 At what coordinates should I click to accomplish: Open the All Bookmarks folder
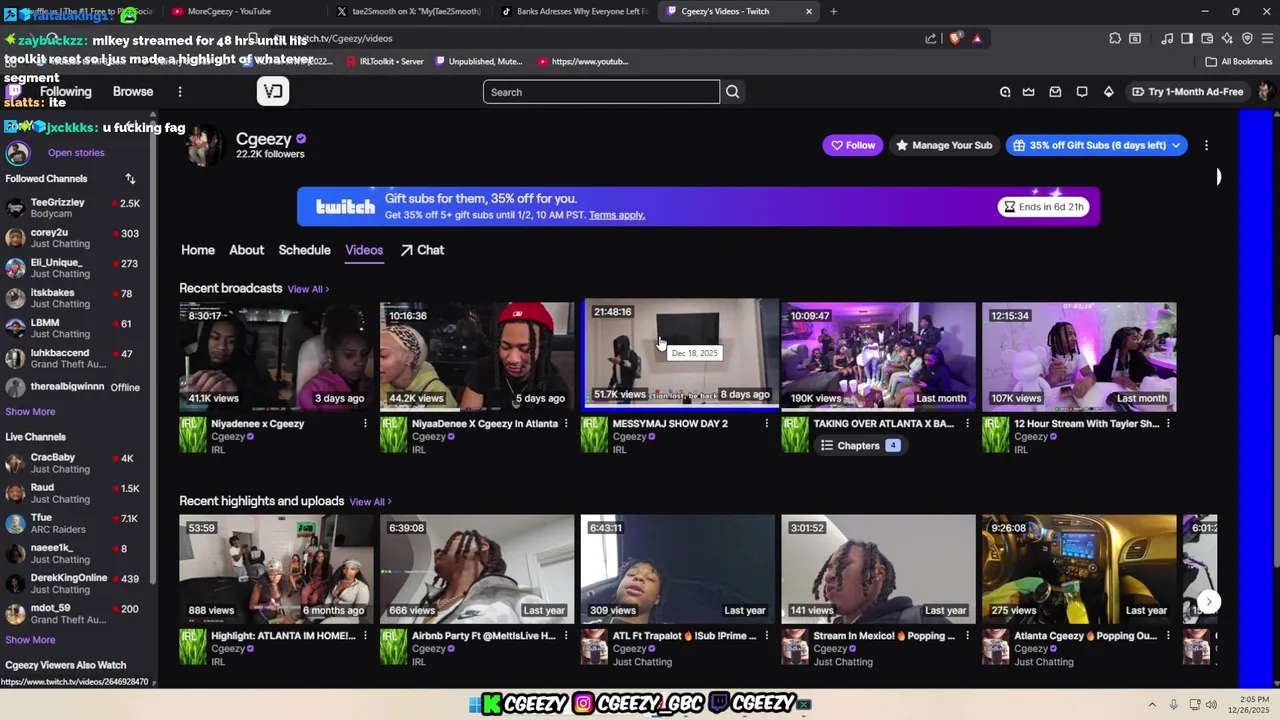tap(1239, 61)
